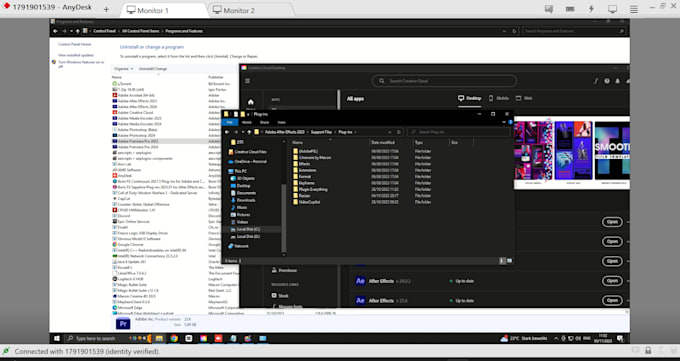The image size is (680, 361).
Task: Open Creative Cloud home icon
Action: point(251,102)
